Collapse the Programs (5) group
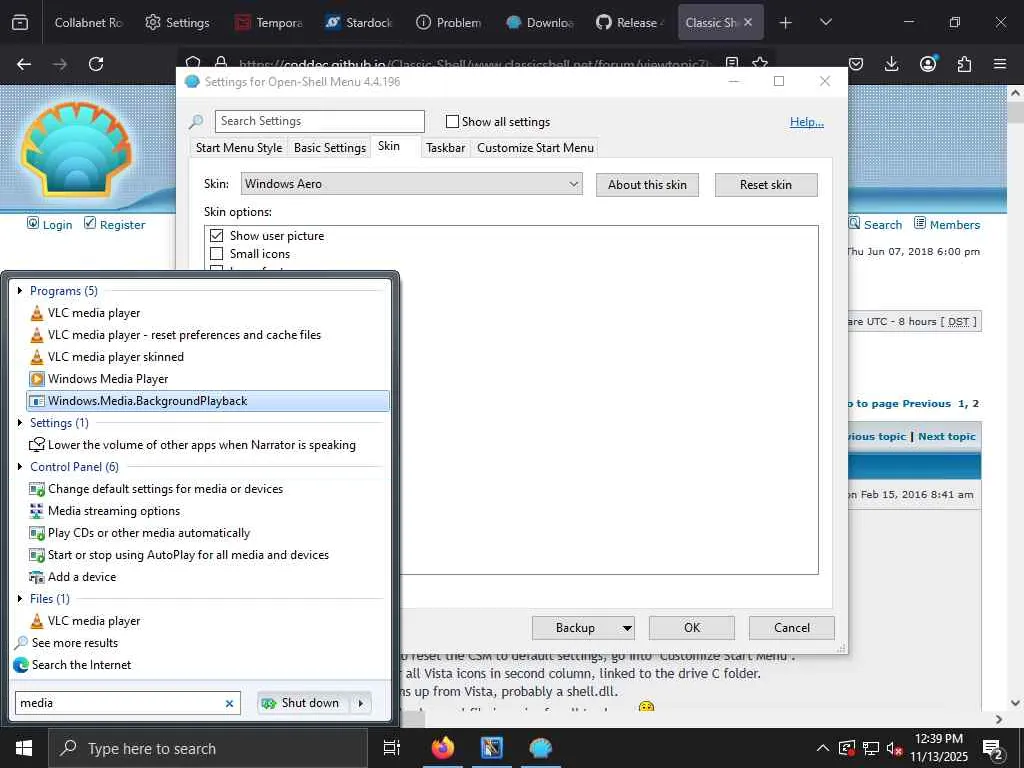Viewport: 1024px width, 768px height. point(20,291)
